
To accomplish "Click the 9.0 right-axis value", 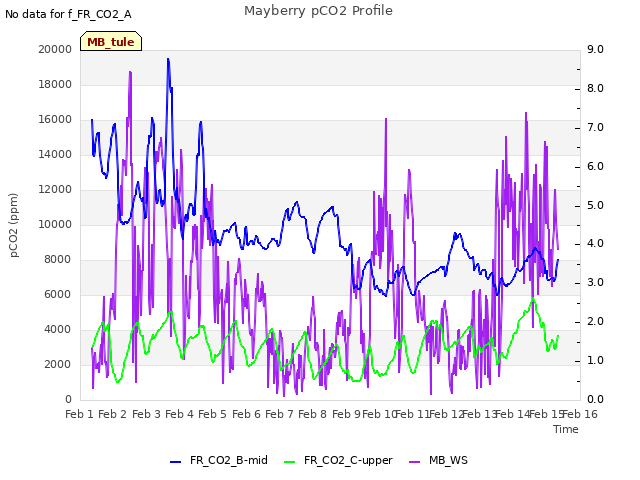I will (595, 49).
